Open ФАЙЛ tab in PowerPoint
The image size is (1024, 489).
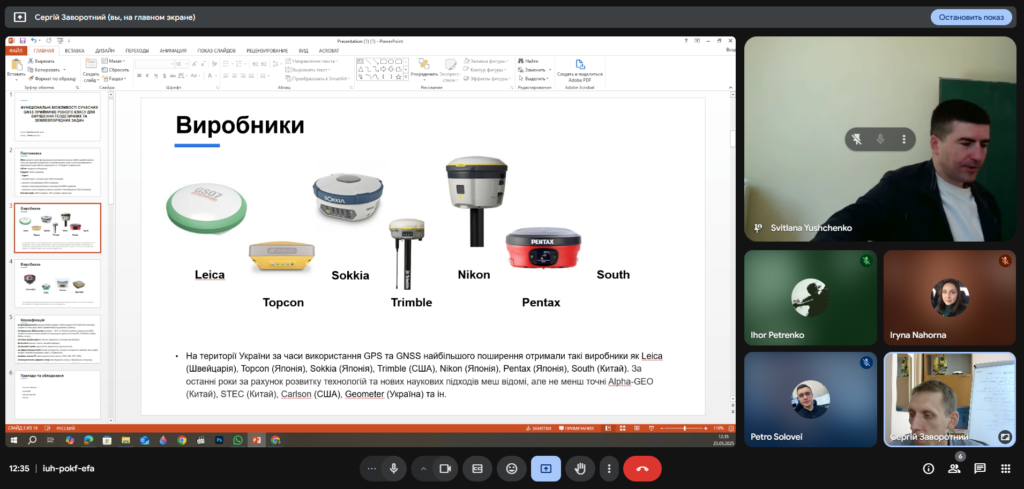[x=16, y=50]
